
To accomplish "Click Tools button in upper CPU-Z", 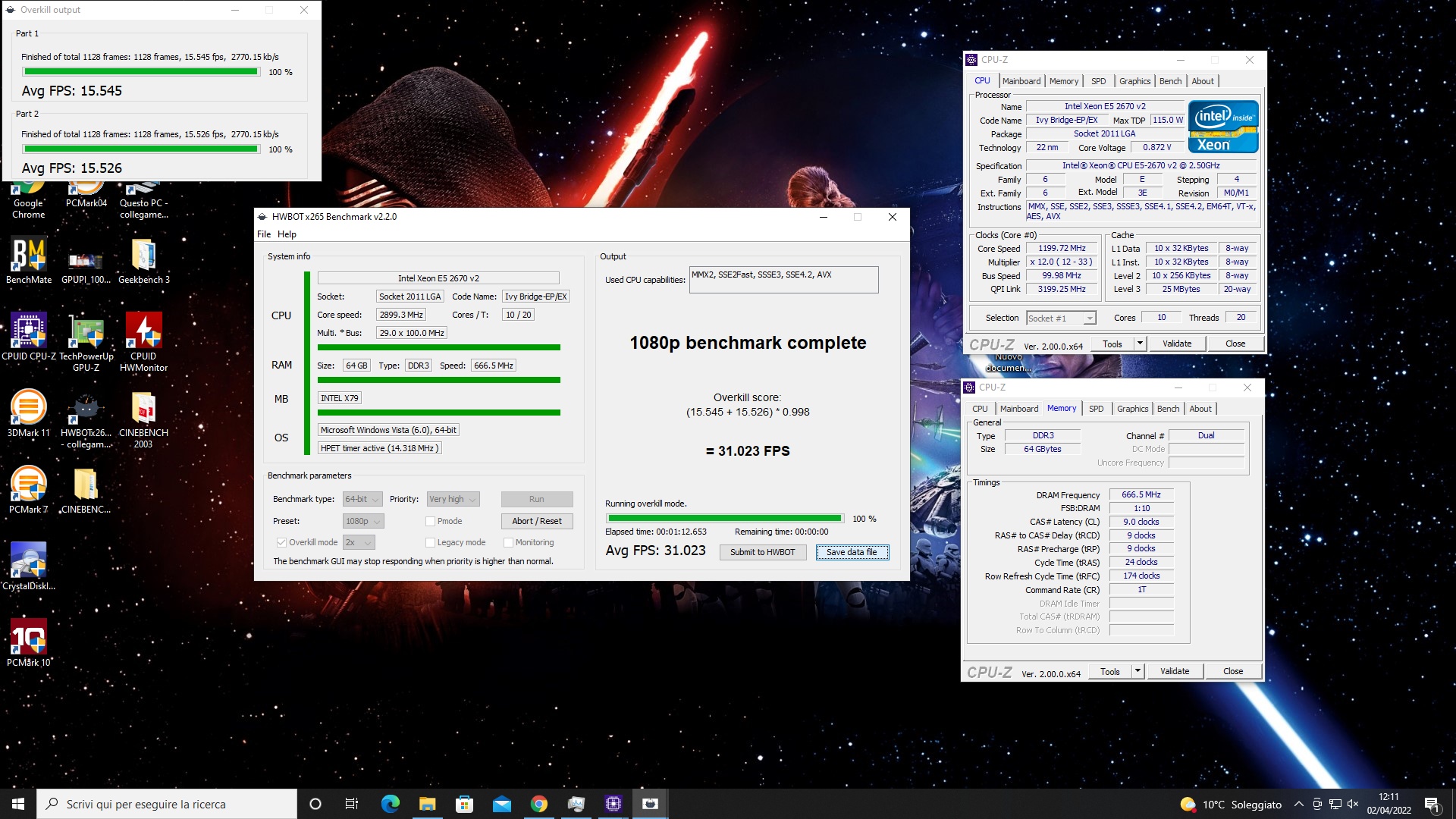I will [x=1112, y=344].
